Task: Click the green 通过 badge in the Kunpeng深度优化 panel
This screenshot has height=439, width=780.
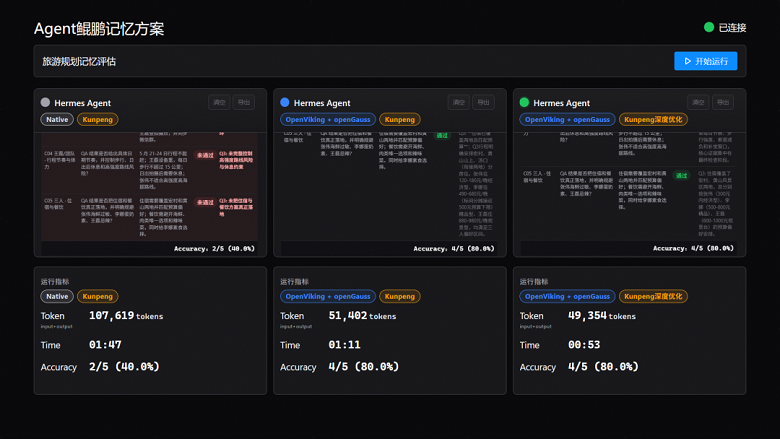Action: pos(682,176)
